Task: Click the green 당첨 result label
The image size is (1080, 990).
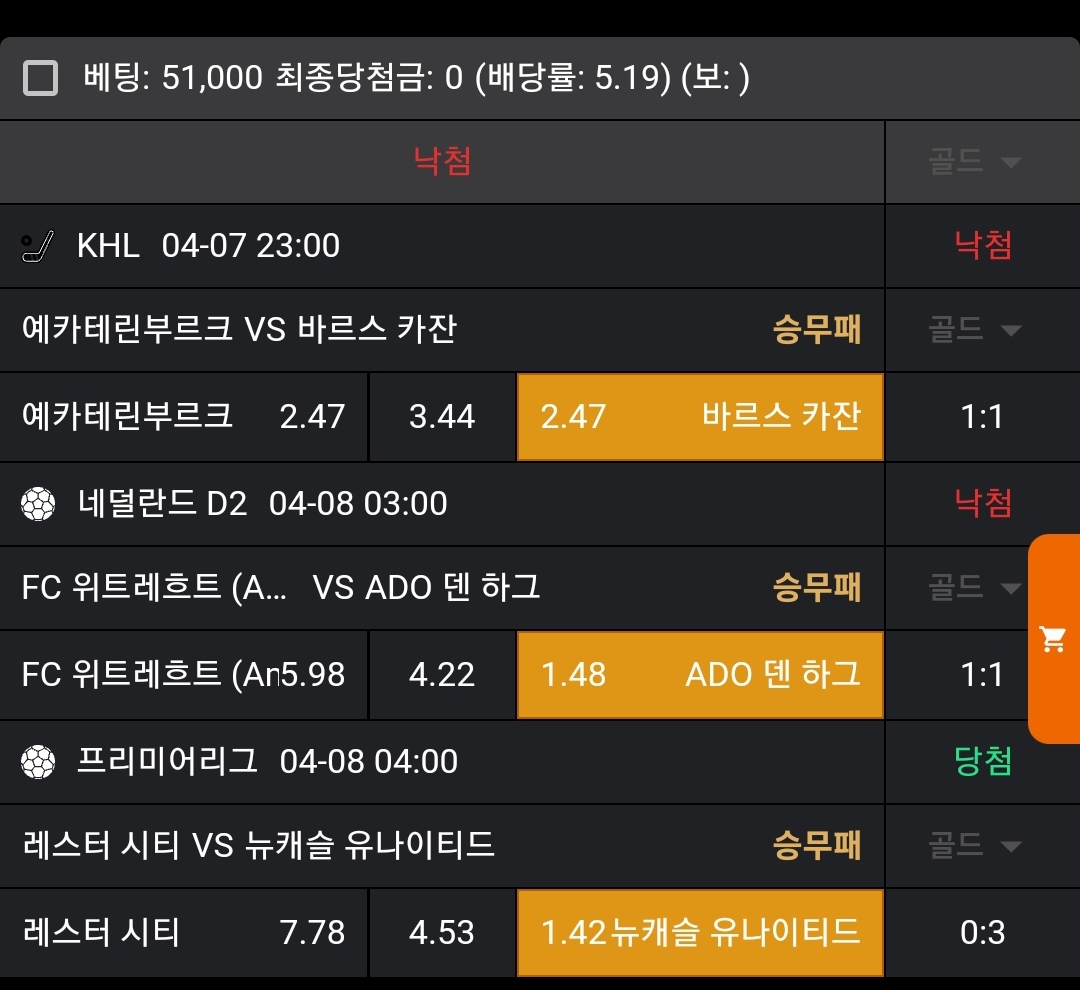Action: pos(983,762)
